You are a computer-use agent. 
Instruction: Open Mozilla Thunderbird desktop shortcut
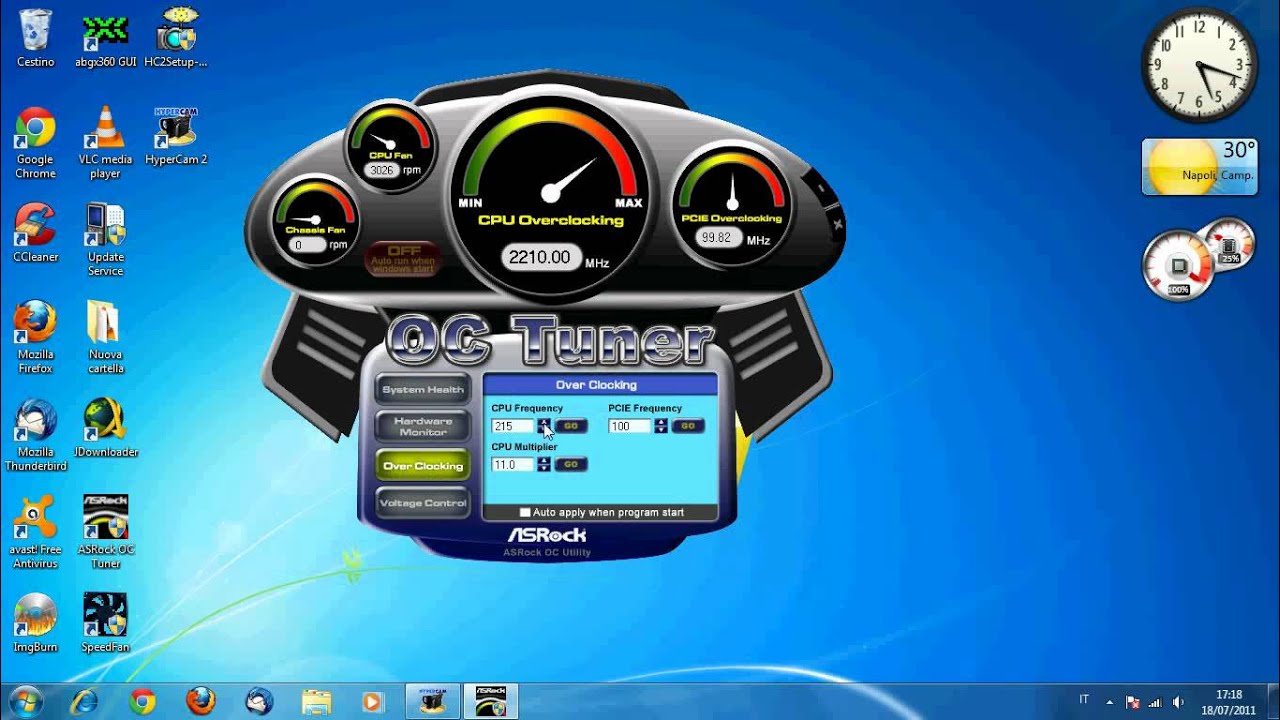[x=35, y=435]
